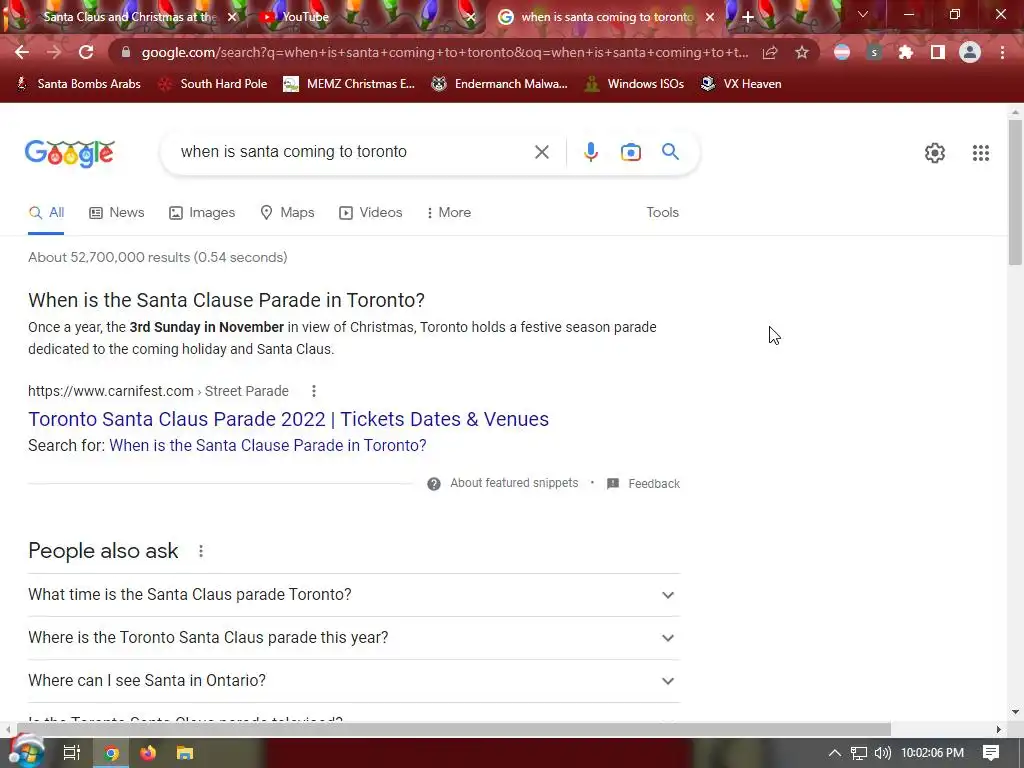This screenshot has width=1024, height=768.
Task: Open the Tools button
Action: 662,213
